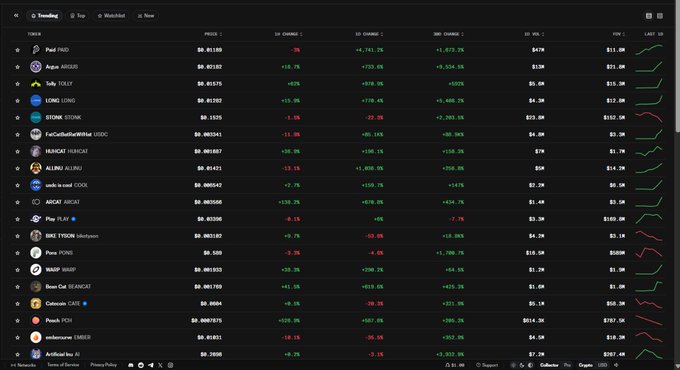
Task: Click the Play token logo
Action: [x=36, y=219]
